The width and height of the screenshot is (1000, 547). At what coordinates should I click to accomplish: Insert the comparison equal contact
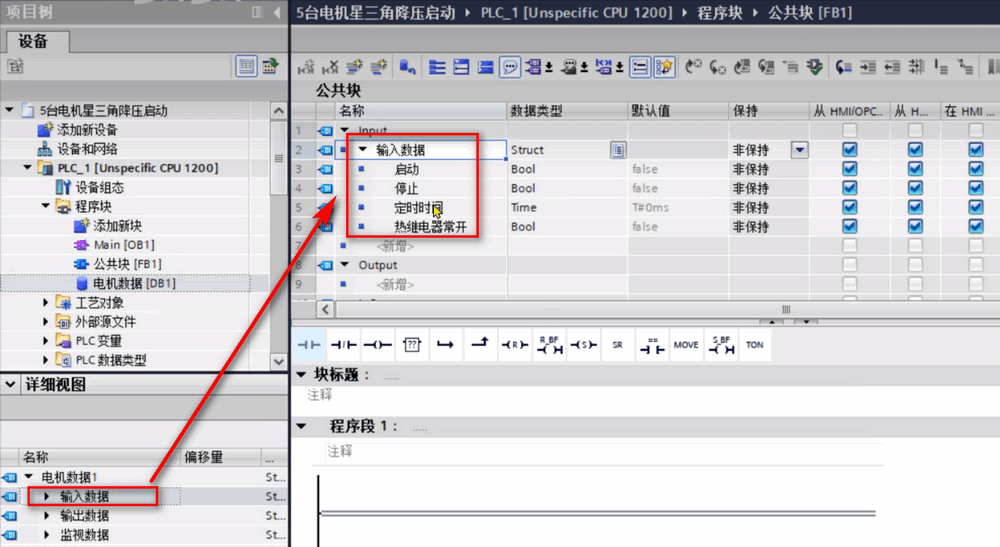(x=652, y=344)
